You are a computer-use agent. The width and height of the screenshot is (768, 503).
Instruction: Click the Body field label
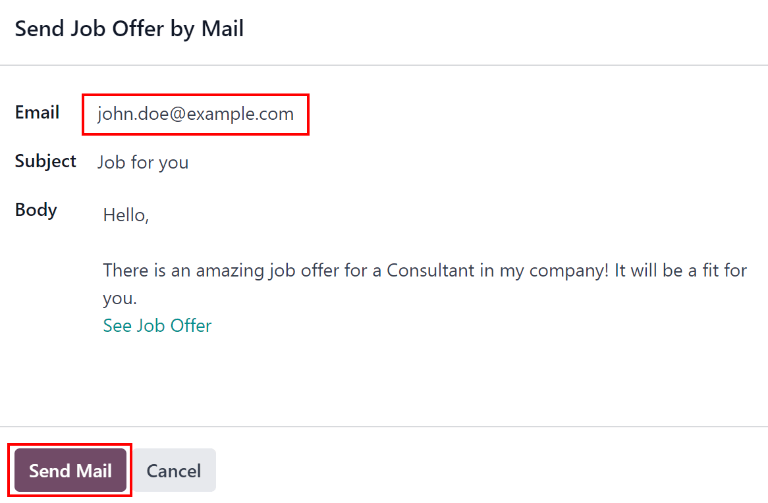(36, 210)
